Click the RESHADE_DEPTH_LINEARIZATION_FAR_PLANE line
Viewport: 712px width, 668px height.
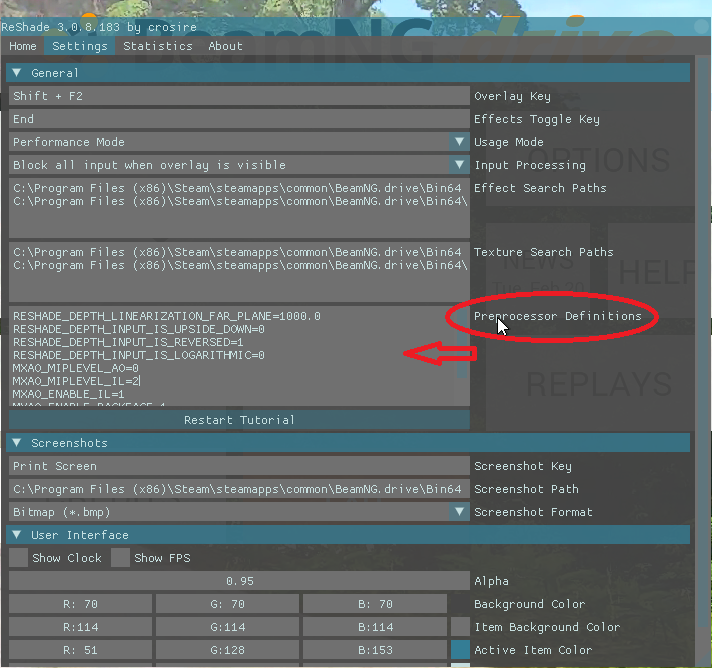167,316
